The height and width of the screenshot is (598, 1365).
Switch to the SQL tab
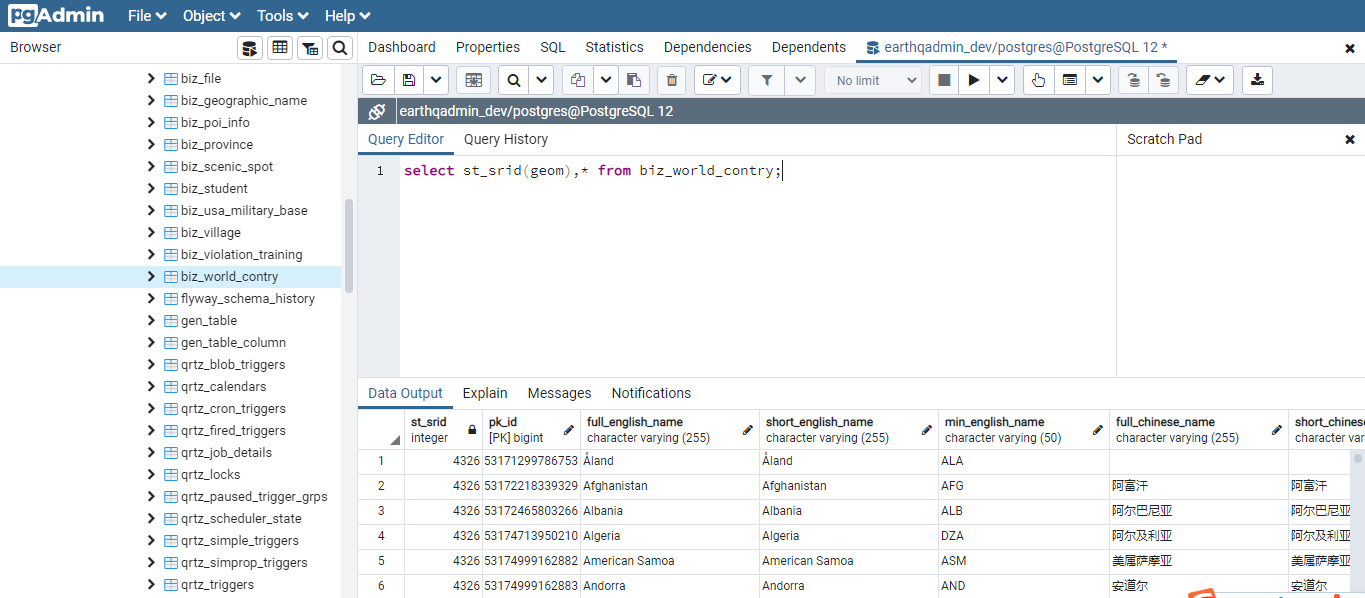pos(553,47)
